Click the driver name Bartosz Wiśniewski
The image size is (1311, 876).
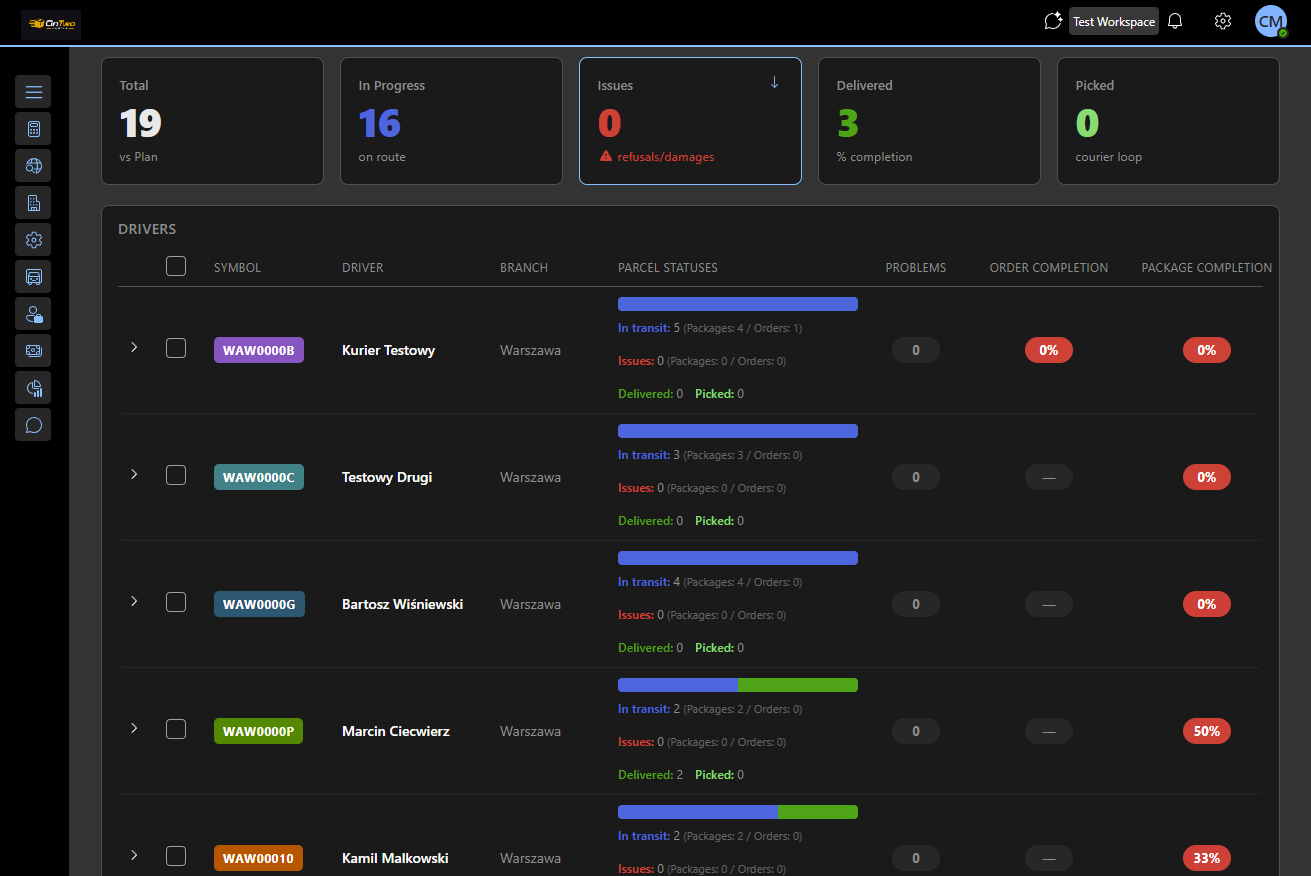point(402,604)
